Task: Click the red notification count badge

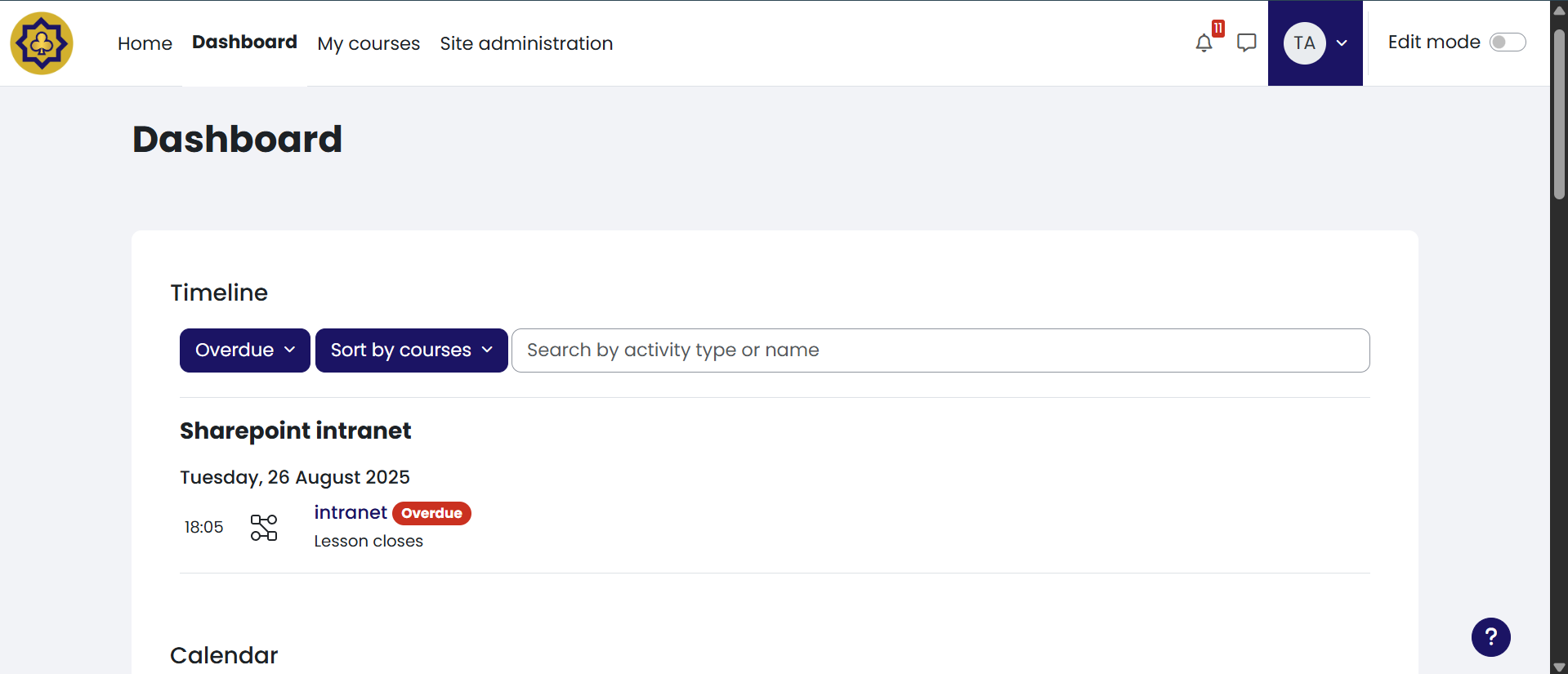Action: point(1217,29)
